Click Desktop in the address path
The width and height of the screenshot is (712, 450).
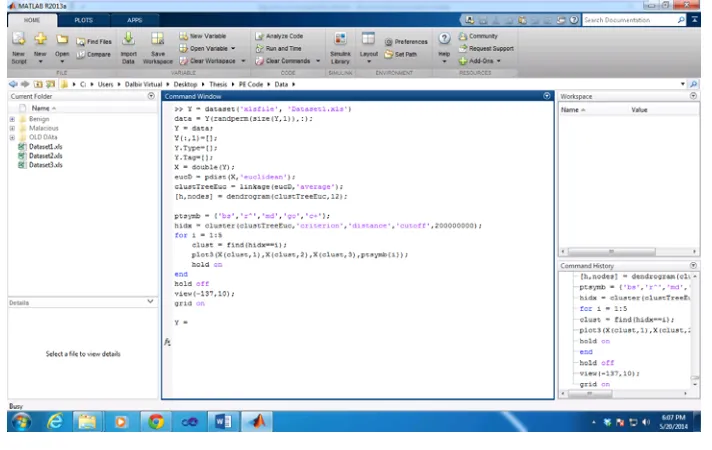185,84
